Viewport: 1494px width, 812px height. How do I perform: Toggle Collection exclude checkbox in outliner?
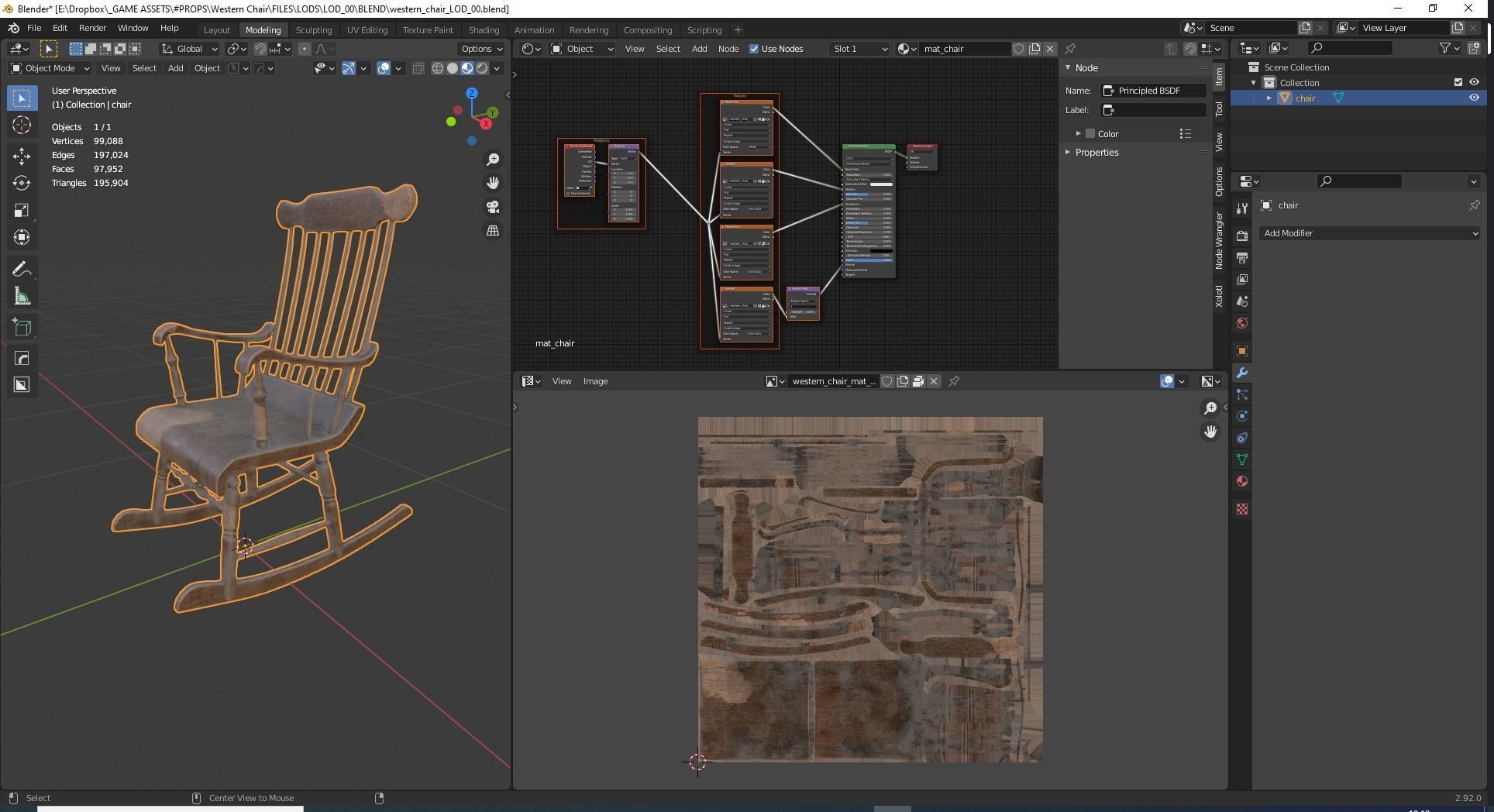tap(1458, 82)
